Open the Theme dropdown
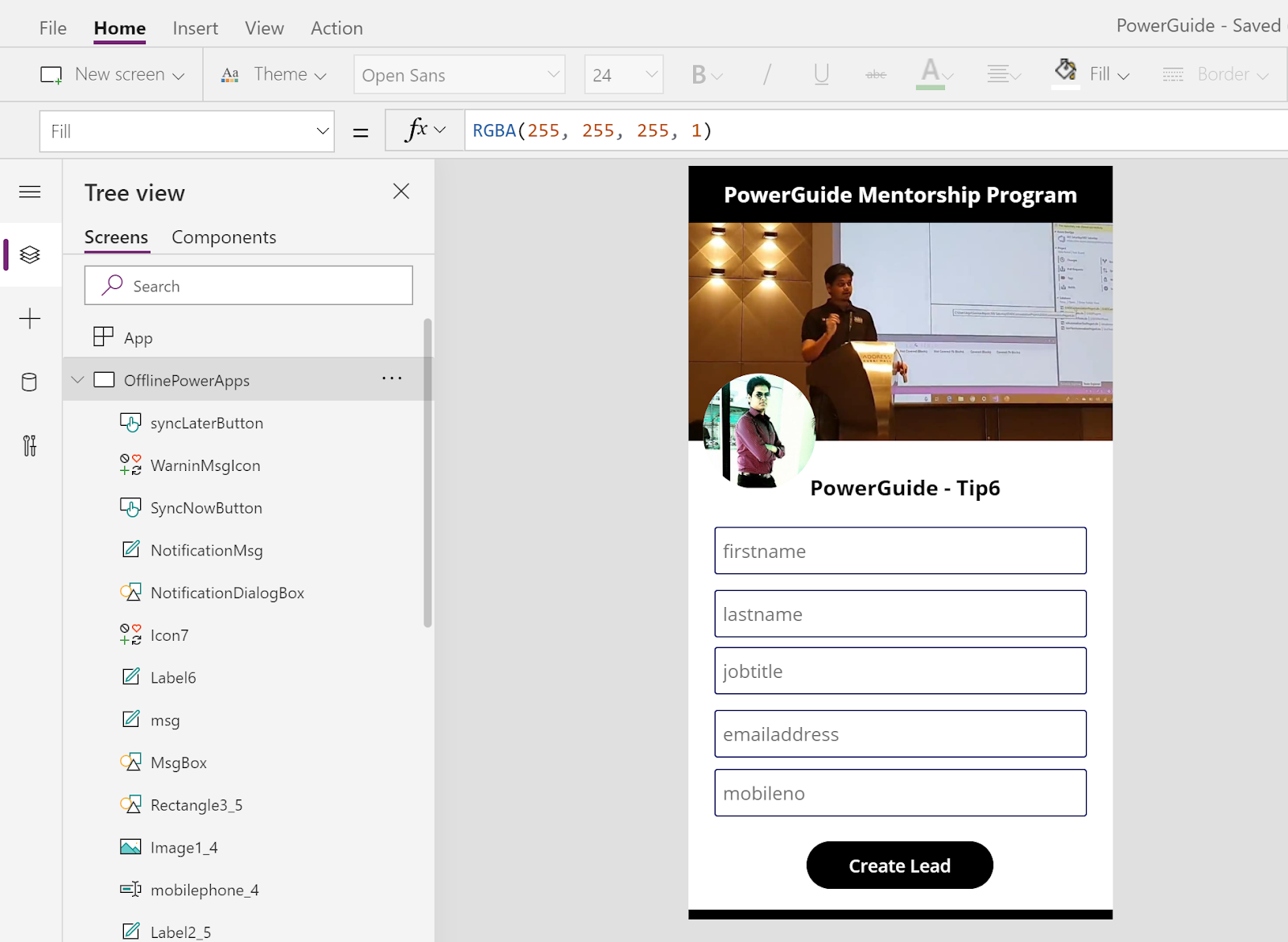The image size is (1288, 942). tap(274, 75)
